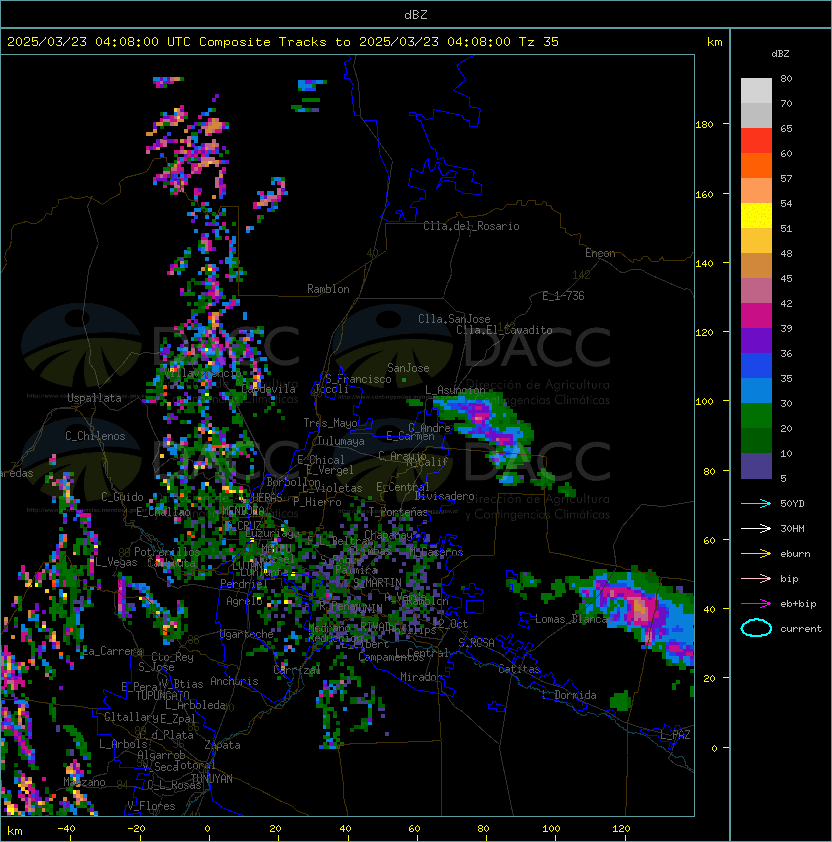The image size is (832, 842).
Task: Click the 'Clla.del_Rosario' place label
Action: (x=471, y=226)
